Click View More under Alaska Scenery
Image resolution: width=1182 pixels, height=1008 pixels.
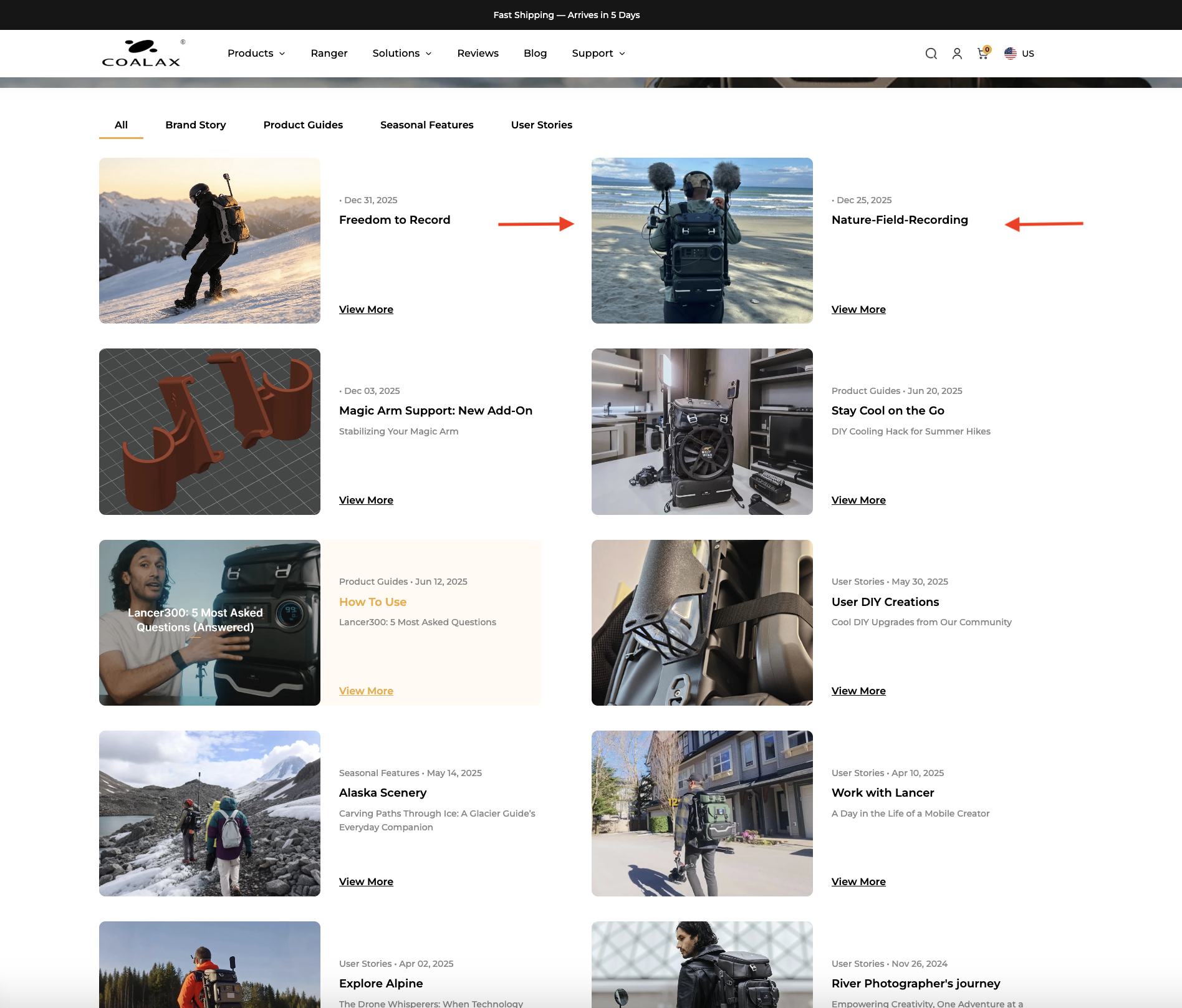tap(366, 881)
